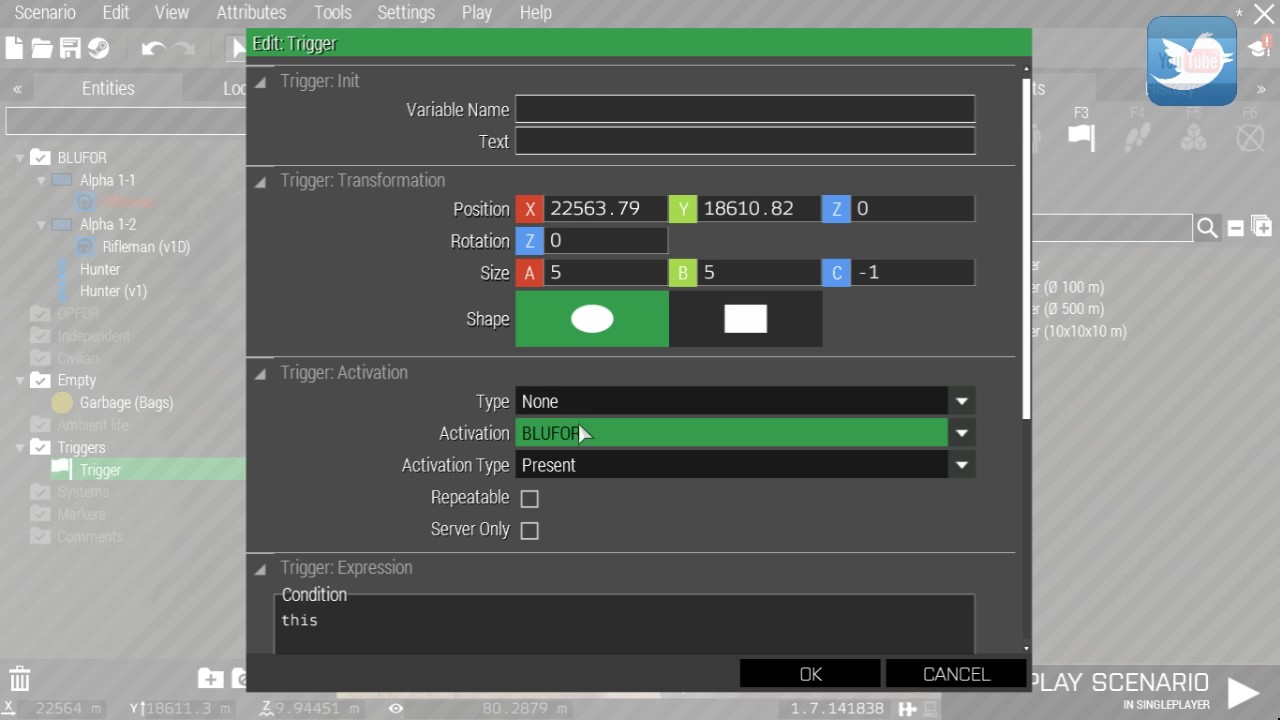1280x720 pixels.
Task: Open the trigger Type dropdown
Action: [745, 401]
